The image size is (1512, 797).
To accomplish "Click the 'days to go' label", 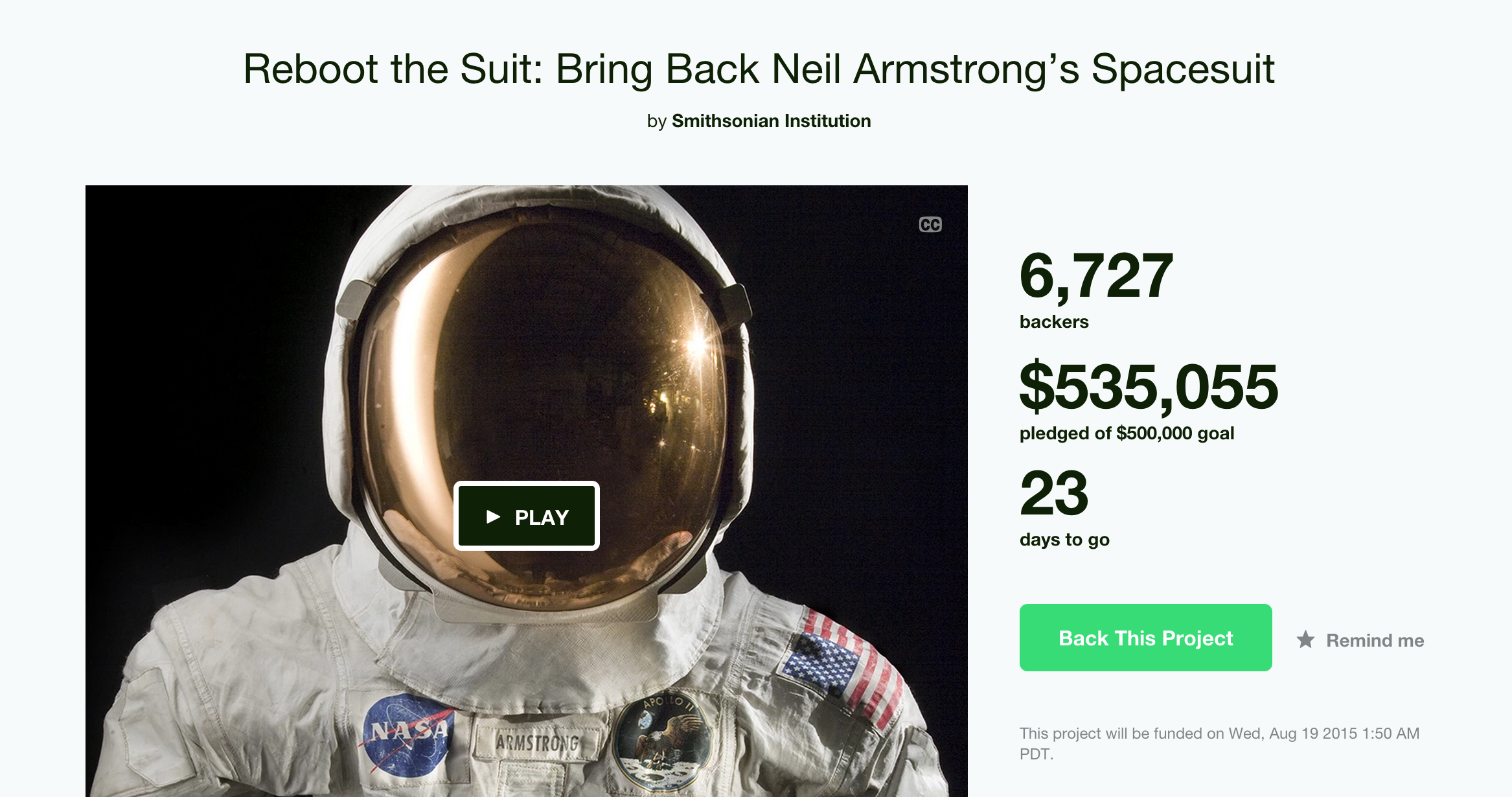I will (1064, 540).
